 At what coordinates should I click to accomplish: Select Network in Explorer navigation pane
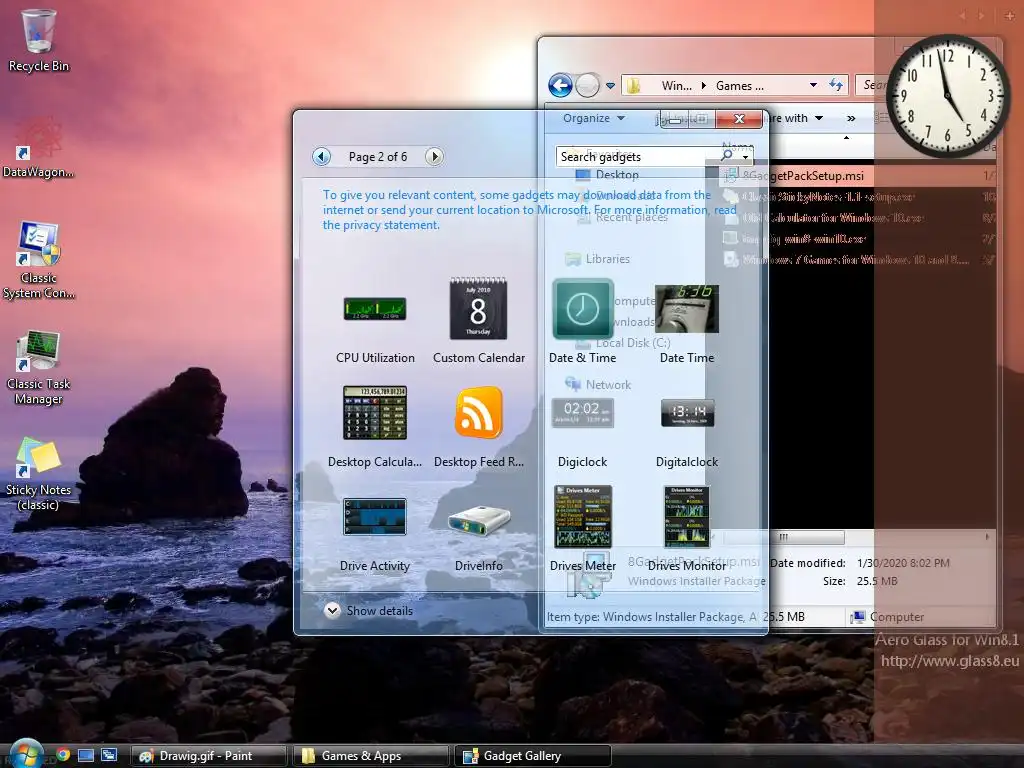click(x=598, y=385)
